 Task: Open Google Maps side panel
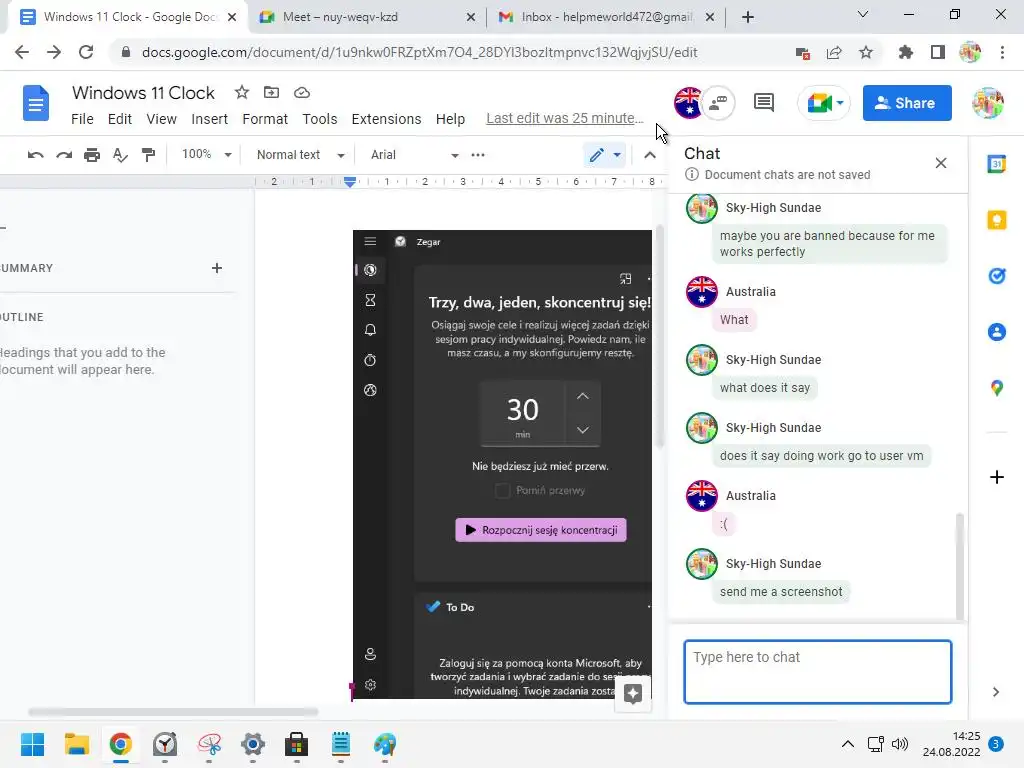(x=997, y=388)
